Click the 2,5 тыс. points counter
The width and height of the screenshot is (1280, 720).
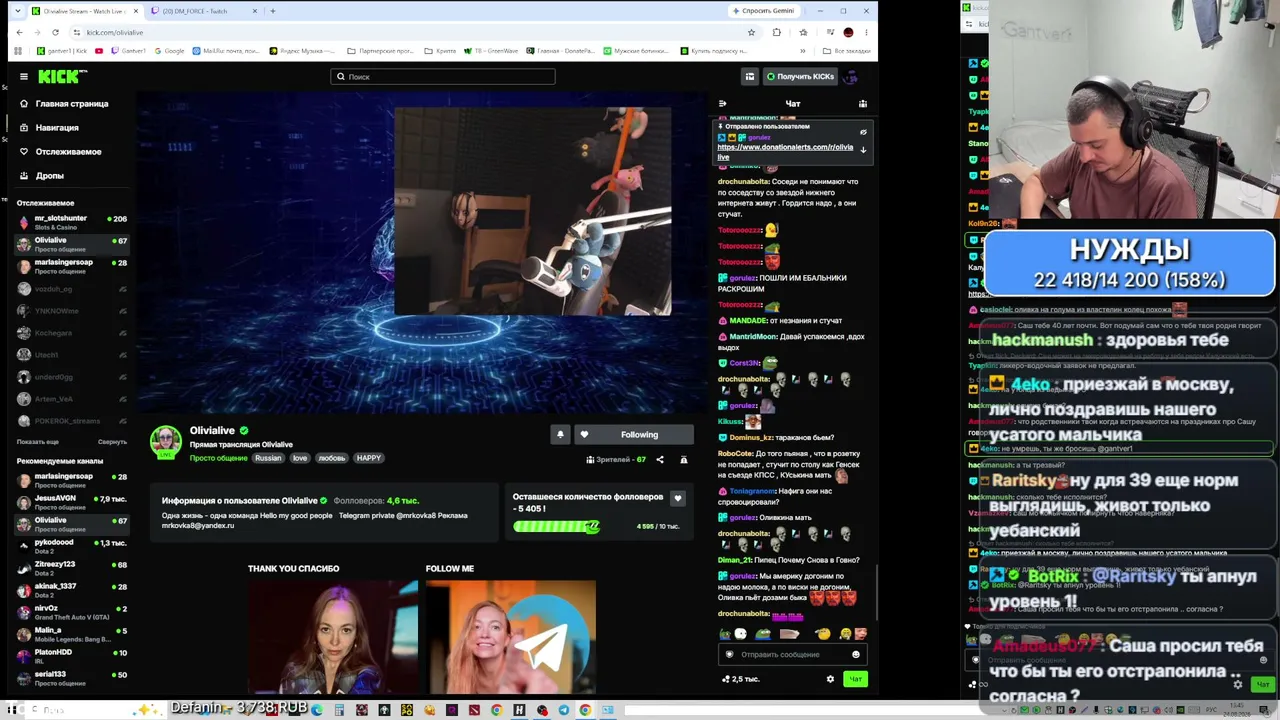[x=741, y=680]
